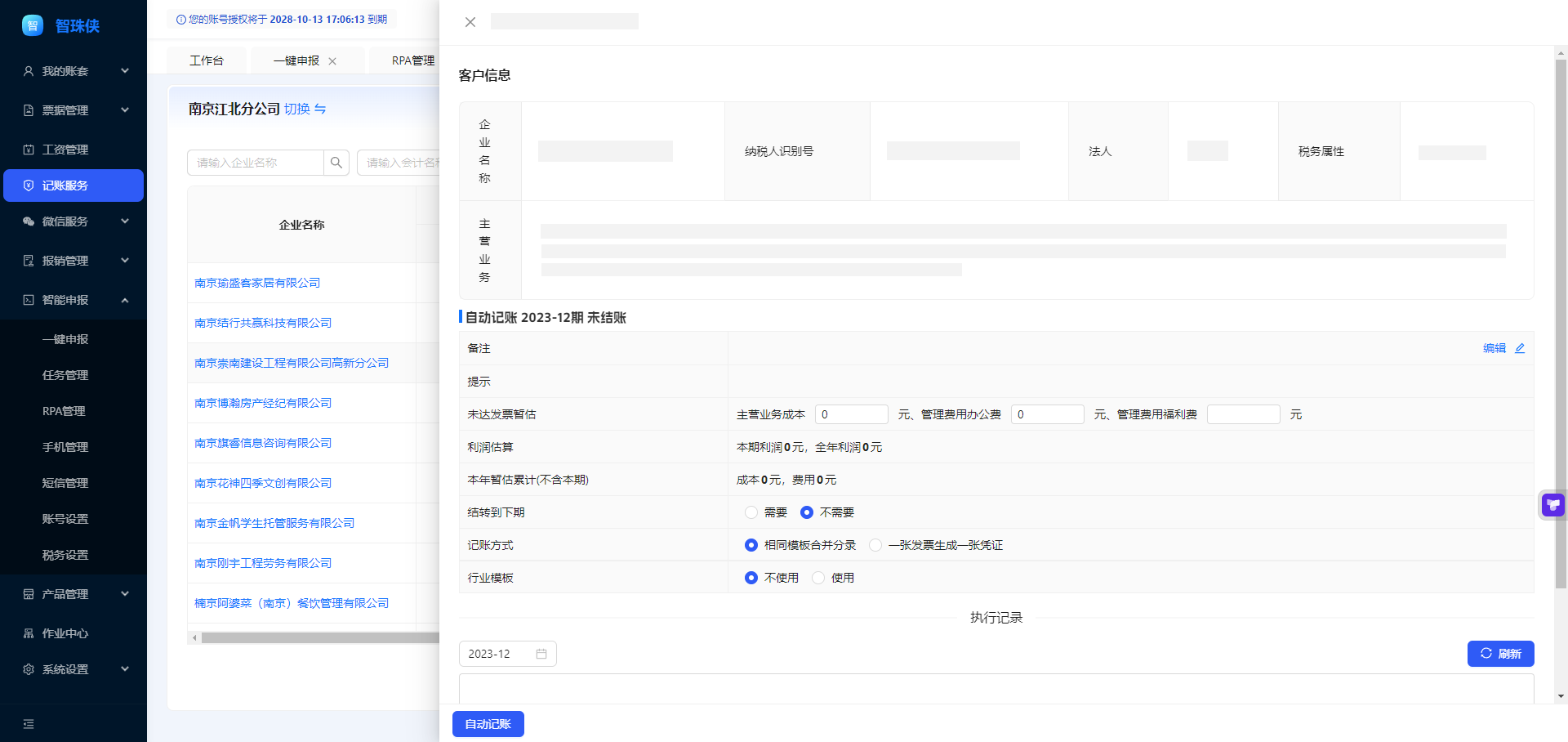Click the search magnifier icon beside company name

(x=336, y=163)
